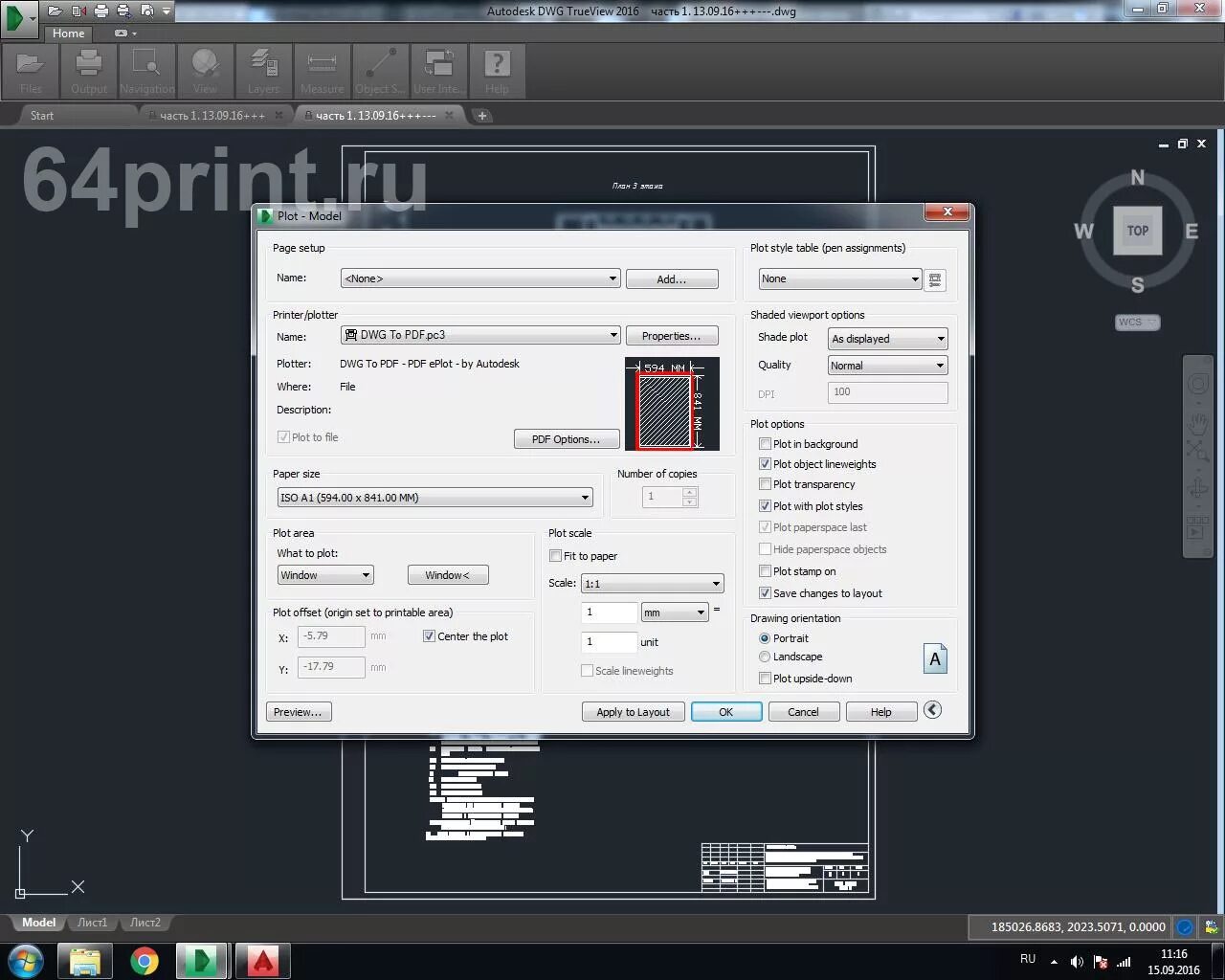Open the Paper size dropdown ISO A1
Screen dimensions: 1225x980
[x=435, y=498]
